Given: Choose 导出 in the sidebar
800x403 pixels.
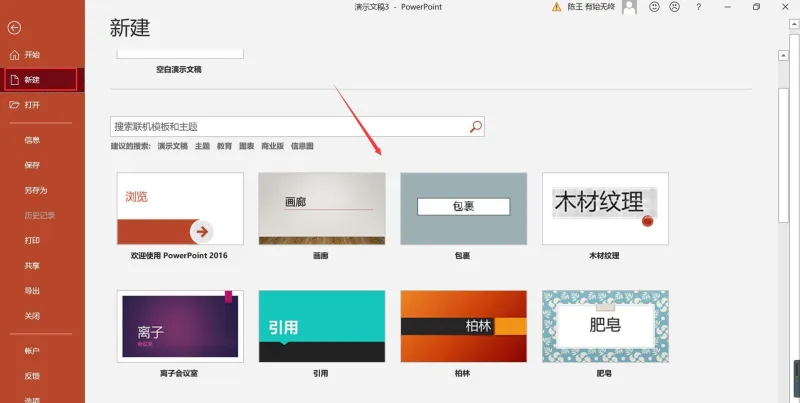Looking at the screenshot, I should tap(32, 291).
